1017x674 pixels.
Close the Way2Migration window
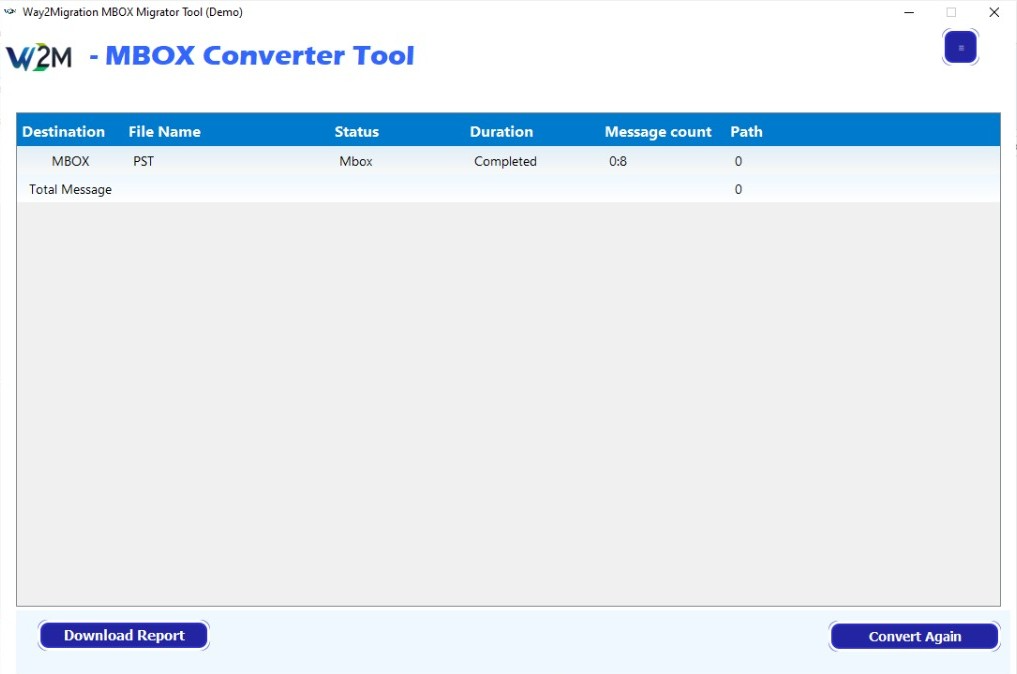pos(993,13)
